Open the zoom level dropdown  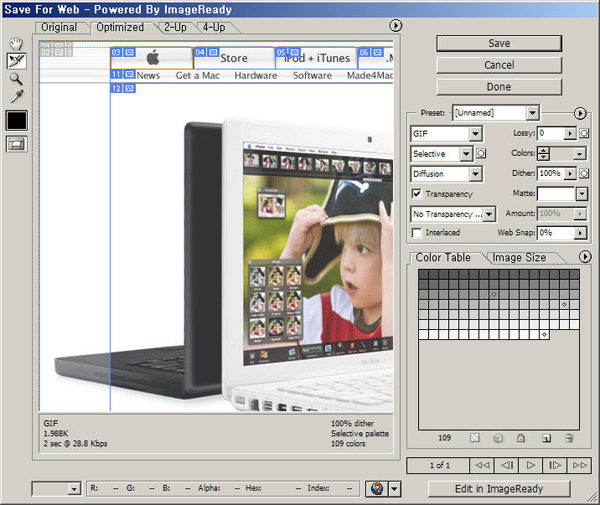point(74,489)
